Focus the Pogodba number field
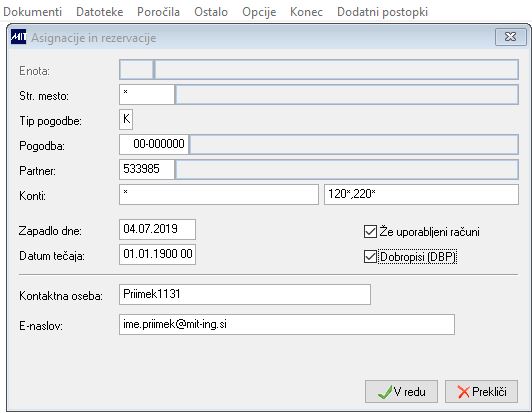 pyautogui.click(x=154, y=144)
